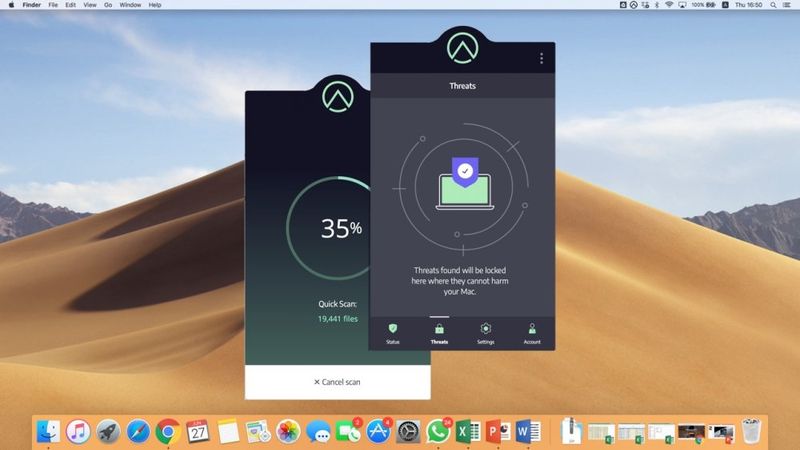800x450 pixels.
Task: Open Notification Center list icon
Action: [787, 5]
